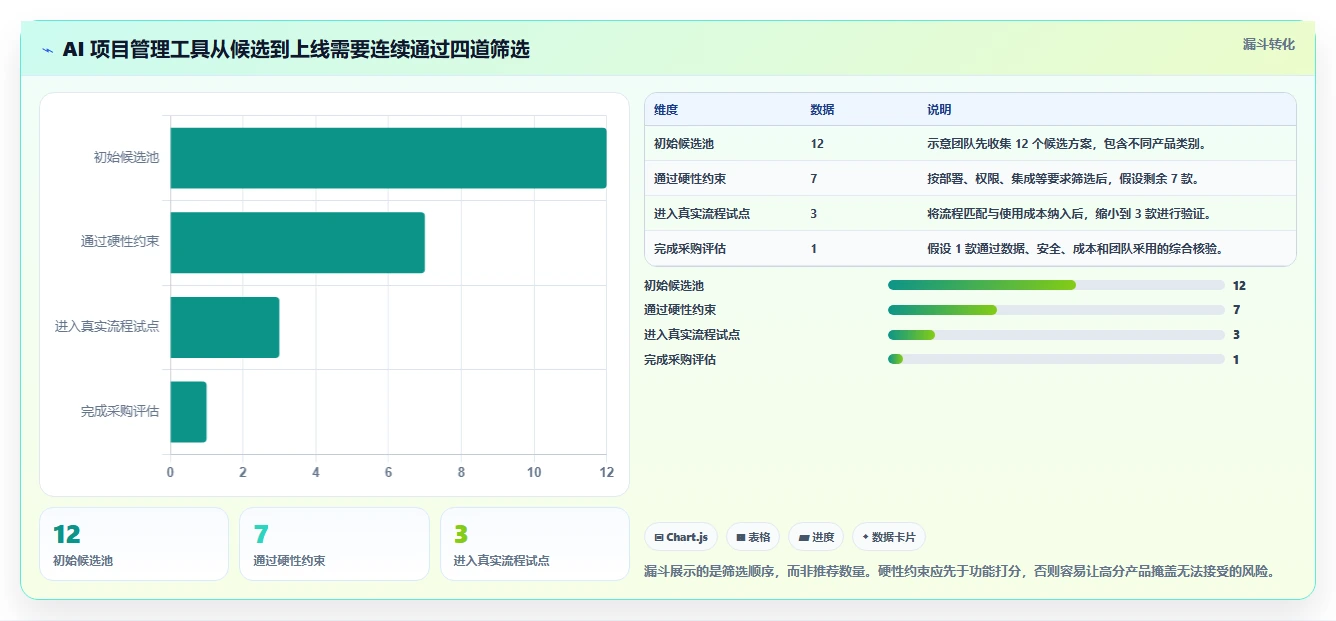Click the 进入真实流程试点 chart bar
Image resolution: width=1336 pixels, height=621 pixels.
224,327
